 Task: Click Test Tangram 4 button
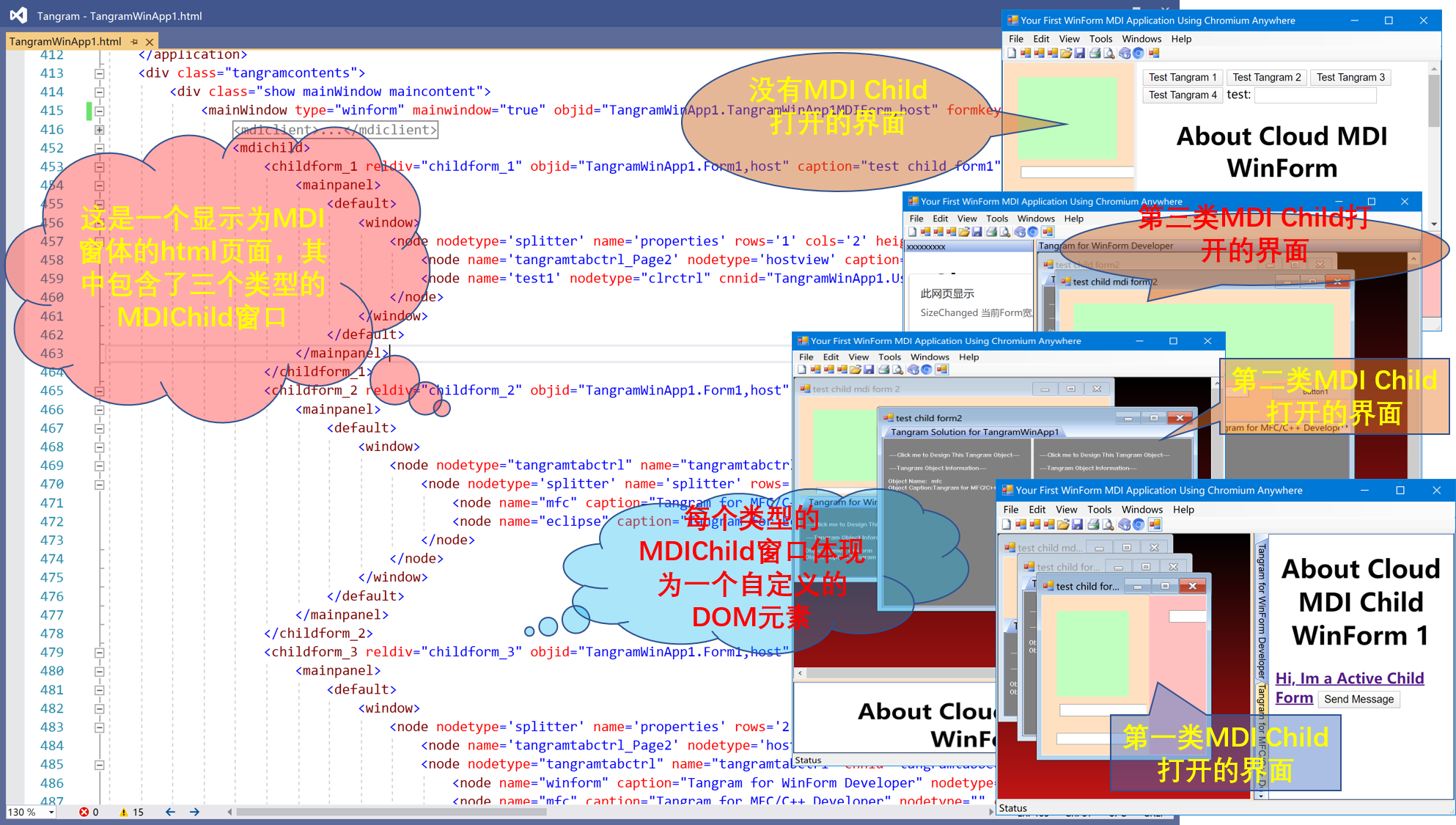(1183, 95)
